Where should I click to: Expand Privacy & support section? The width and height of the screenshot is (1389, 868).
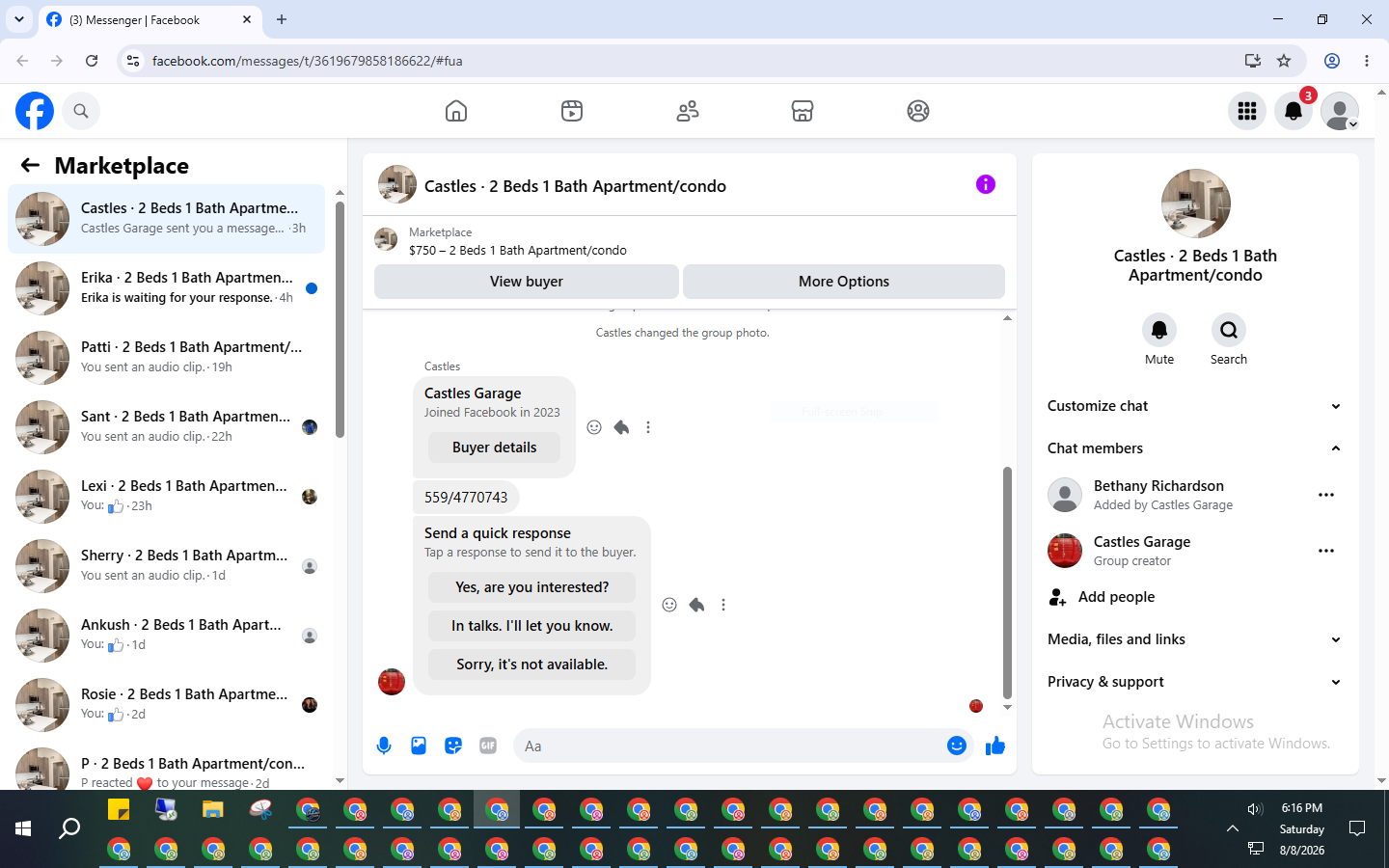pyautogui.click(x=1196, y=682)
